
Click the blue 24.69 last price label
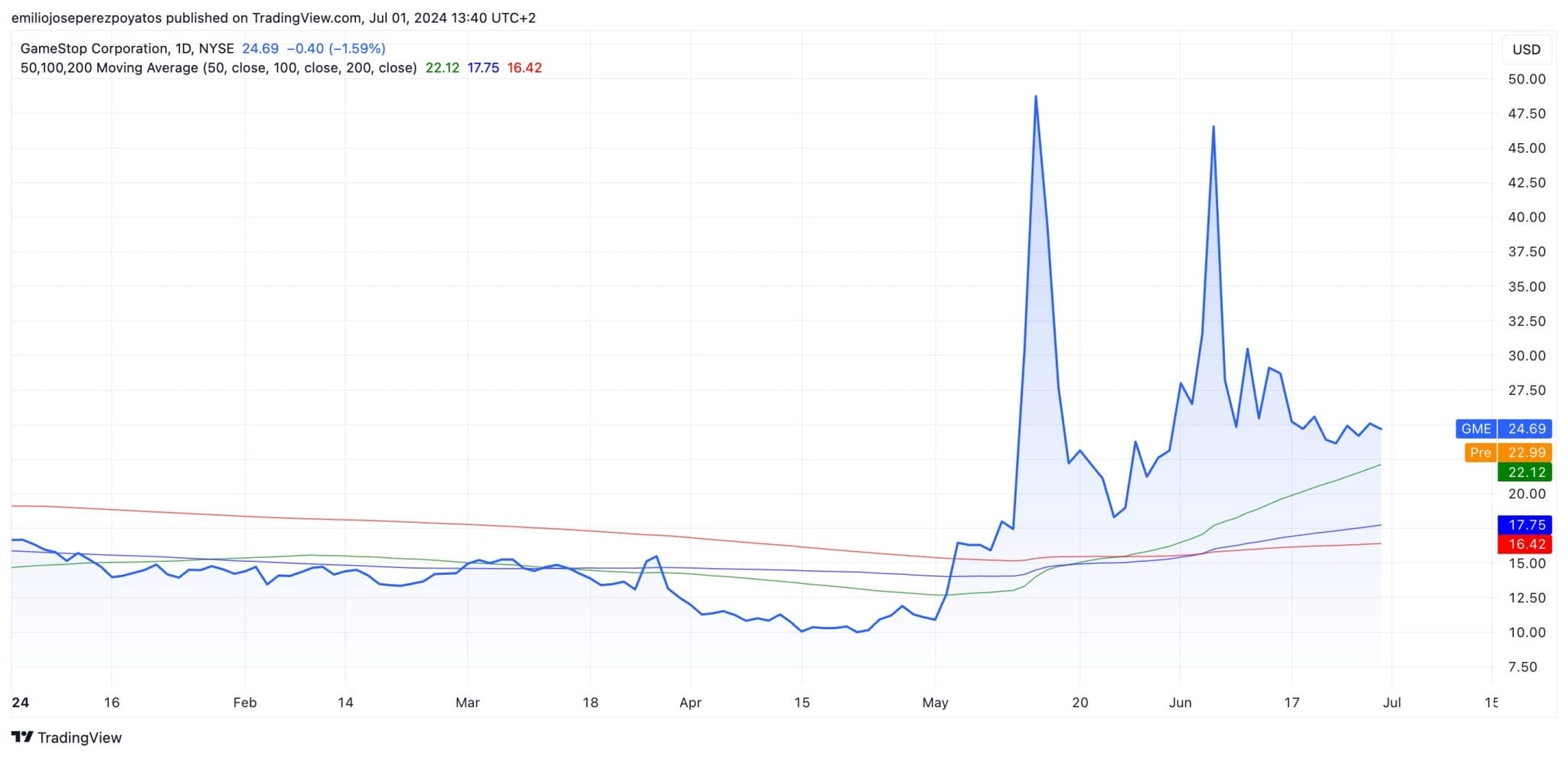1526,429
